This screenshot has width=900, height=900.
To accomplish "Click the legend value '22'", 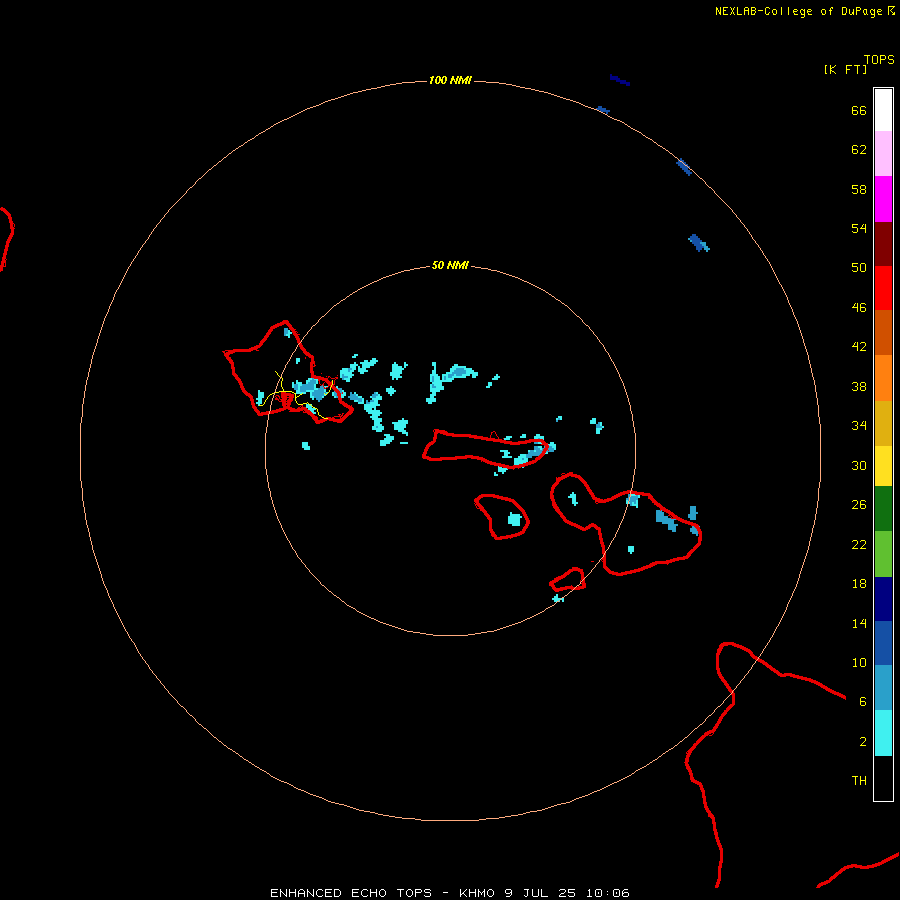I will click(859, 545).
